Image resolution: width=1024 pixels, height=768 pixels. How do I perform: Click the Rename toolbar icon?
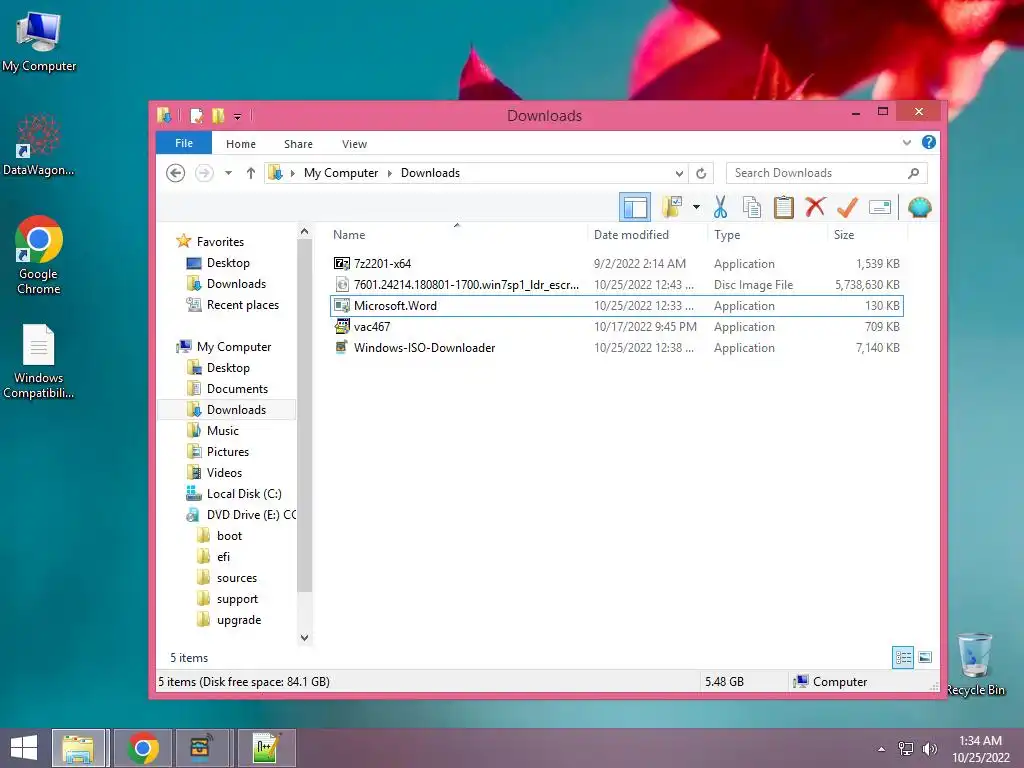(880, 207)
